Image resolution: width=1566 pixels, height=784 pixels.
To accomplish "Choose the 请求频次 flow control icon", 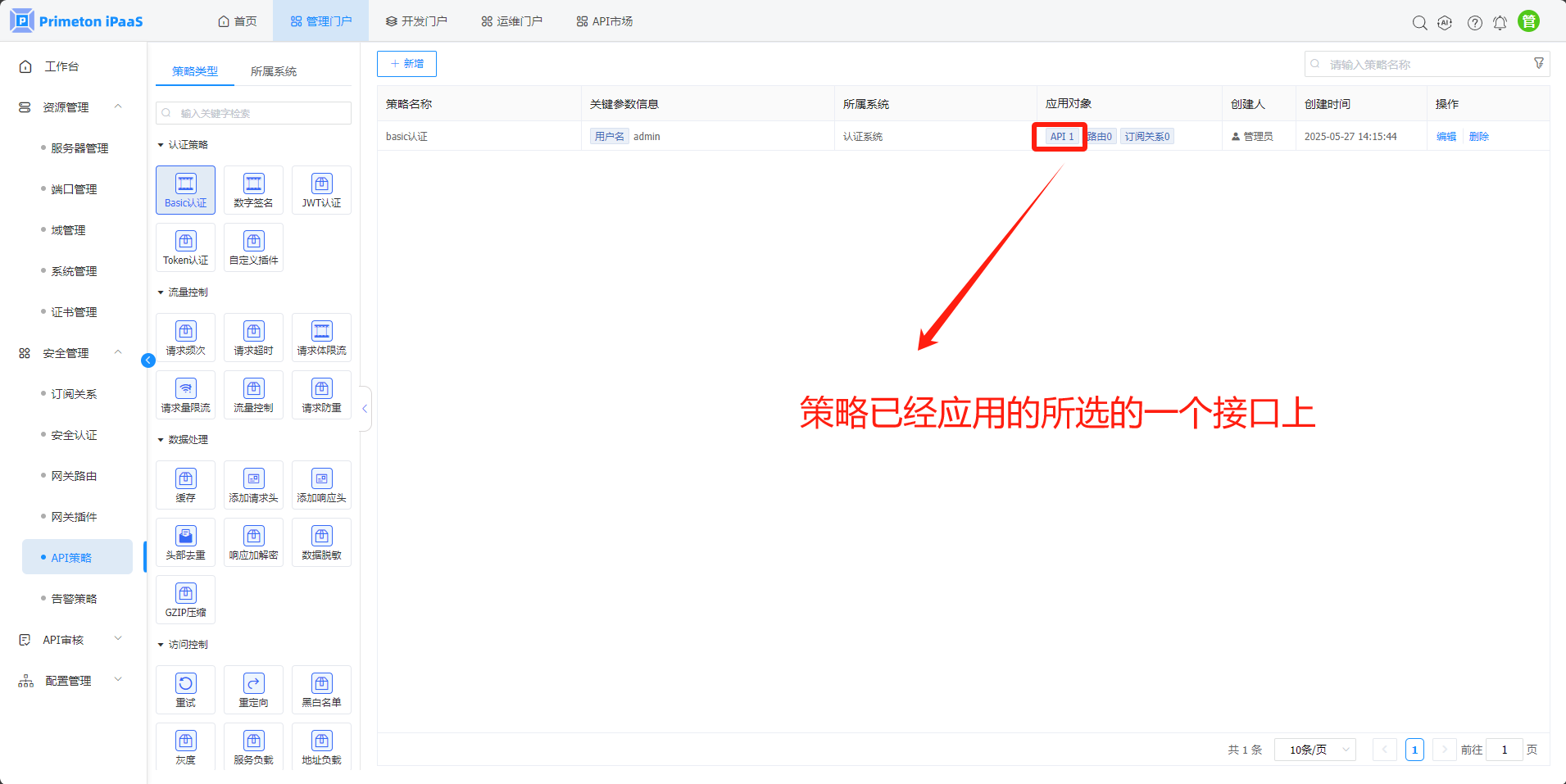I will tap(185, 338).
